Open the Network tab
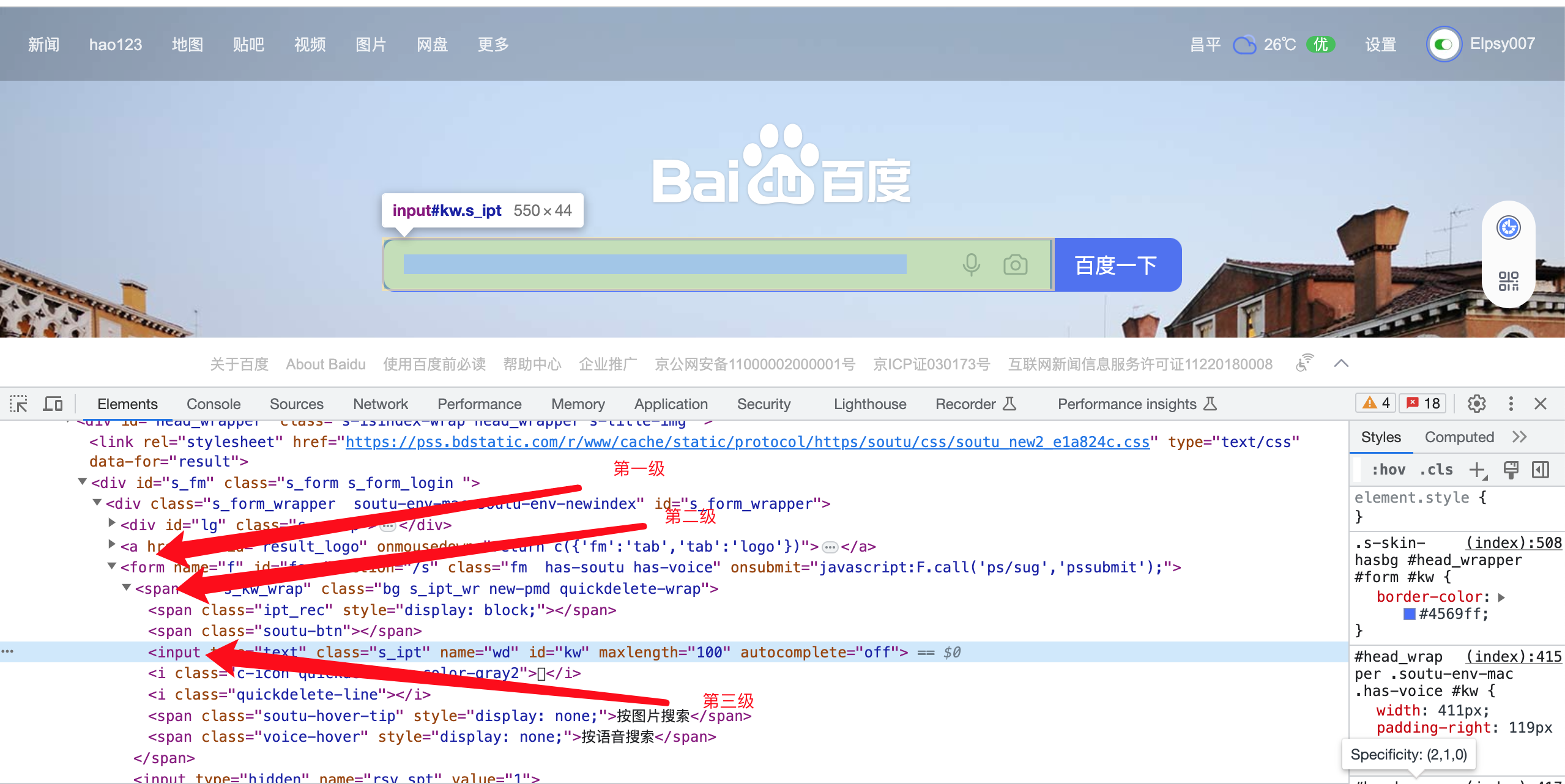Viewport: 1565px width, 784px height. point(380,404)
